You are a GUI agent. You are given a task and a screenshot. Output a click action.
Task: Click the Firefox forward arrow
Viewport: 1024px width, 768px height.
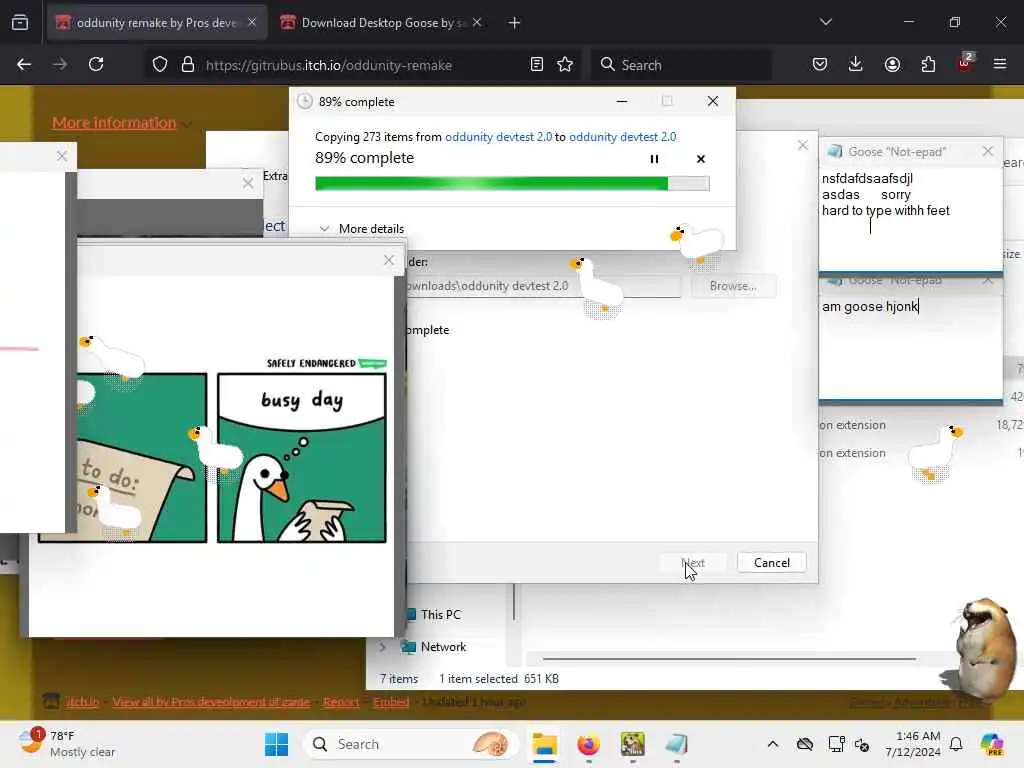[60, 64]
